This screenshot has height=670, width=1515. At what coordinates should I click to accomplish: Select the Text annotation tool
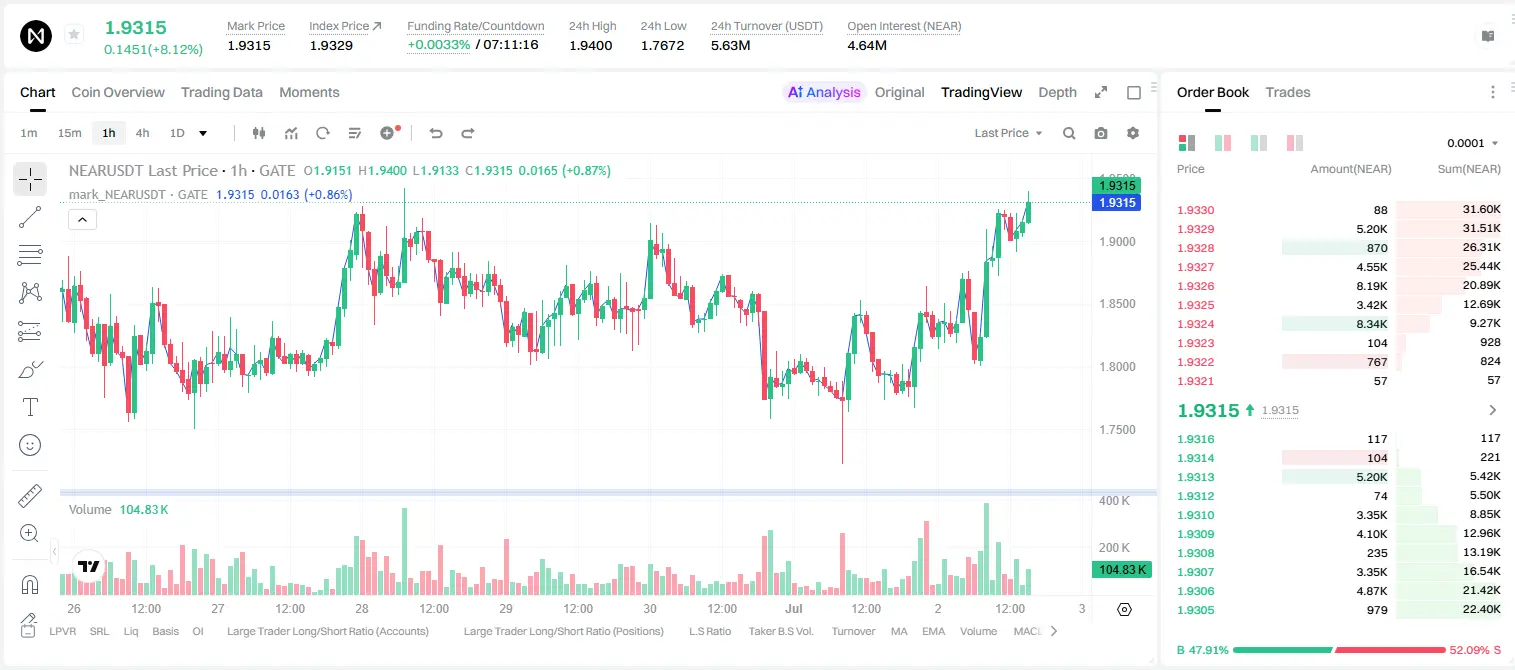(x=30, y=407)
